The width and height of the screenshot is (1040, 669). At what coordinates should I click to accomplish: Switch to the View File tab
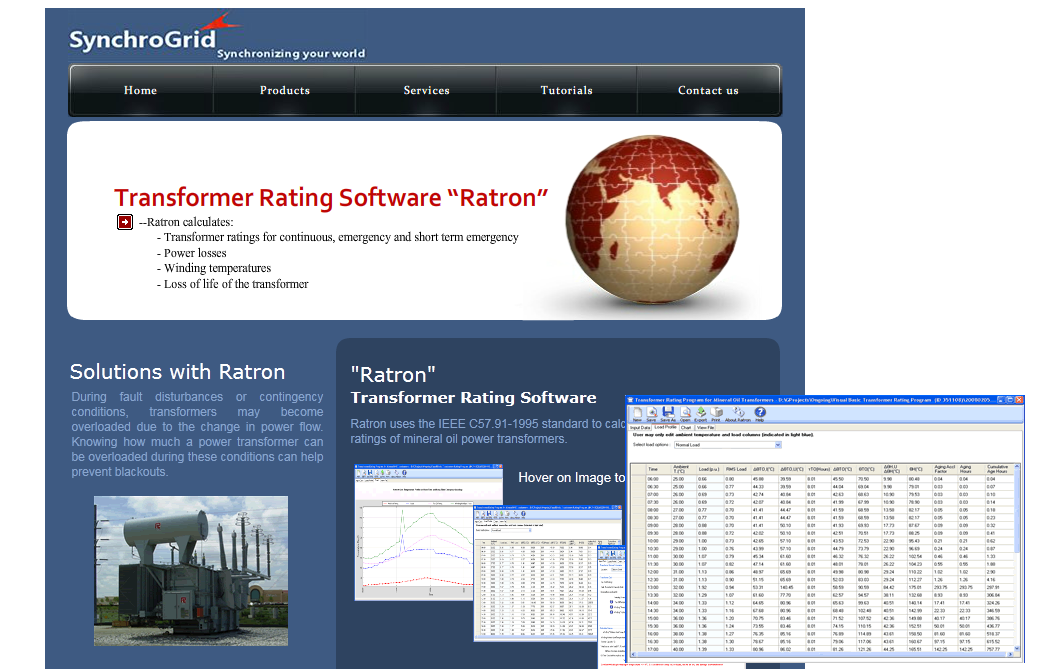(x=705, y=428)
